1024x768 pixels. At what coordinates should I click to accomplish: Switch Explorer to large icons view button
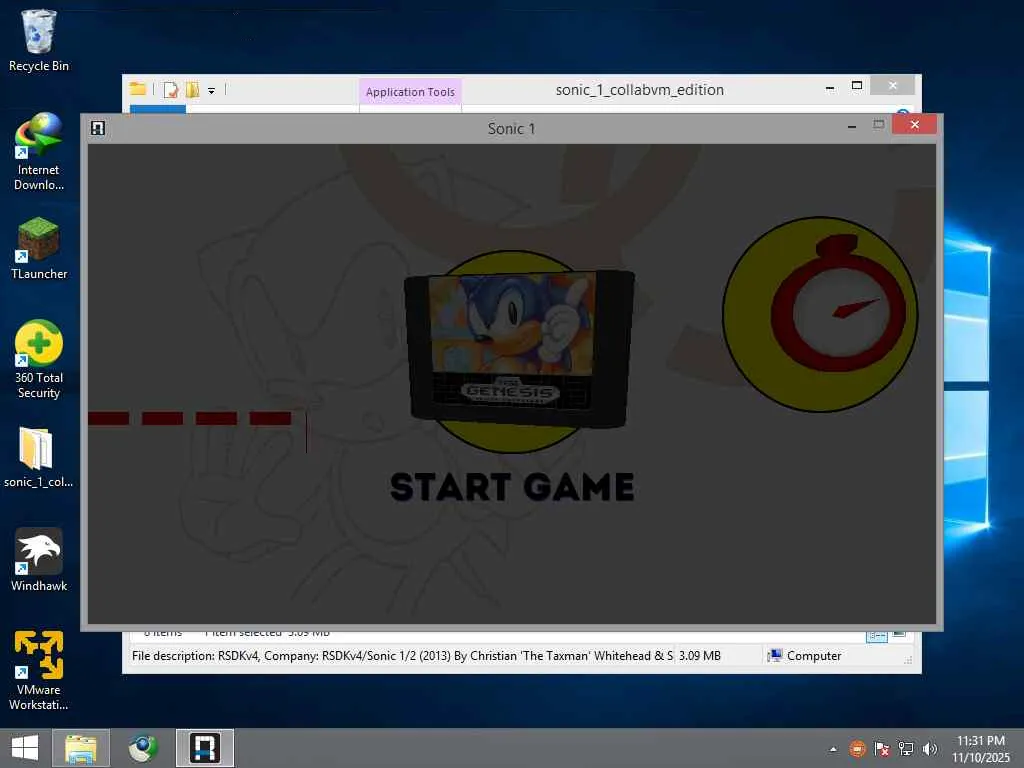899,634
